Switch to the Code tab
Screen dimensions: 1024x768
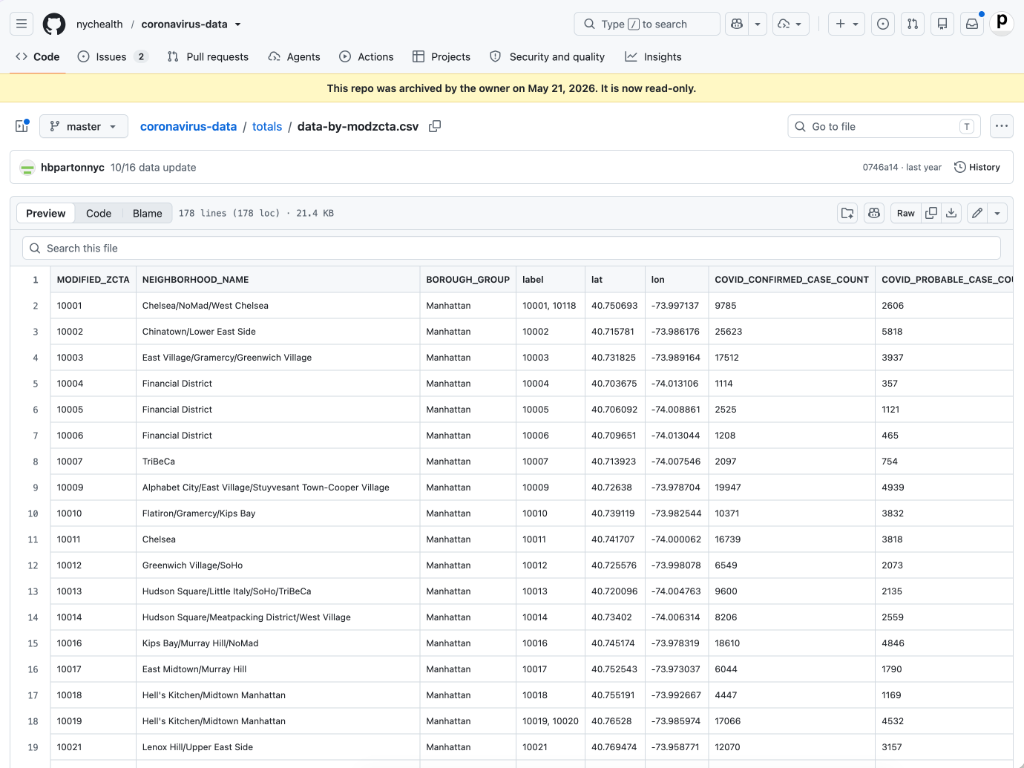(38, 57)
